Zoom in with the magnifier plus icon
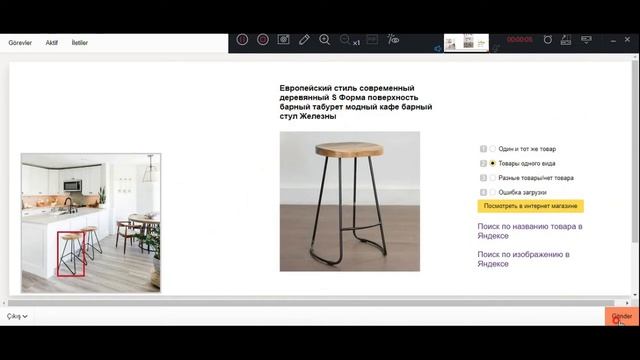 coord(324,40)
